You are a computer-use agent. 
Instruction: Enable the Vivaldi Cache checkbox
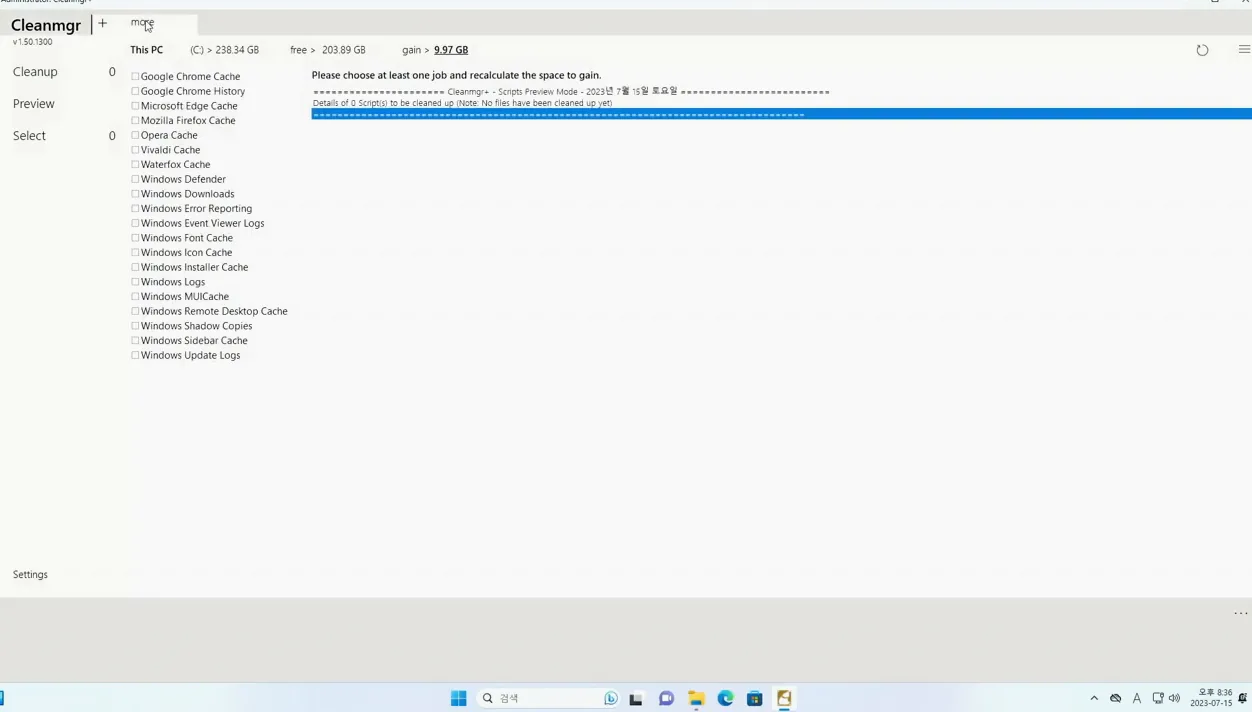tap(135, 150)
